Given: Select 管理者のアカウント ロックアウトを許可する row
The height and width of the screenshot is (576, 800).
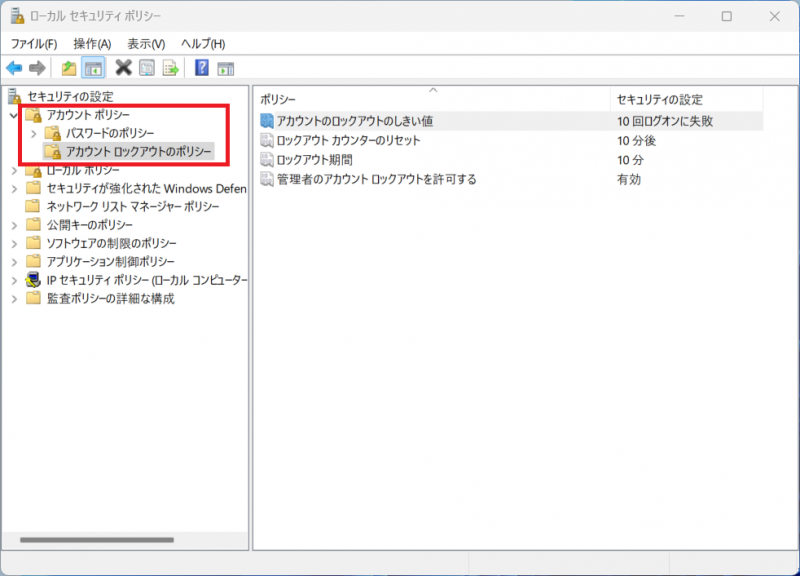Looking at the screenshot, I should pos(511,179).
